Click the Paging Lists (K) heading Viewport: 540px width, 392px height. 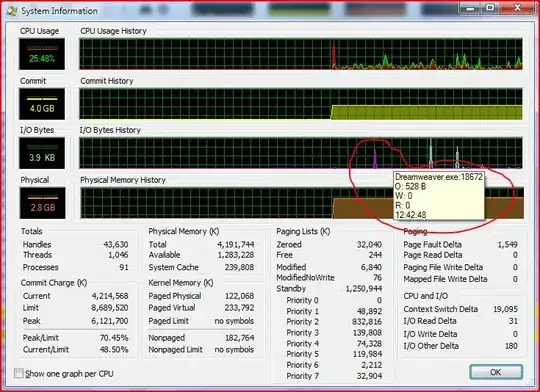pyautogui.click(x=303, y=231)
